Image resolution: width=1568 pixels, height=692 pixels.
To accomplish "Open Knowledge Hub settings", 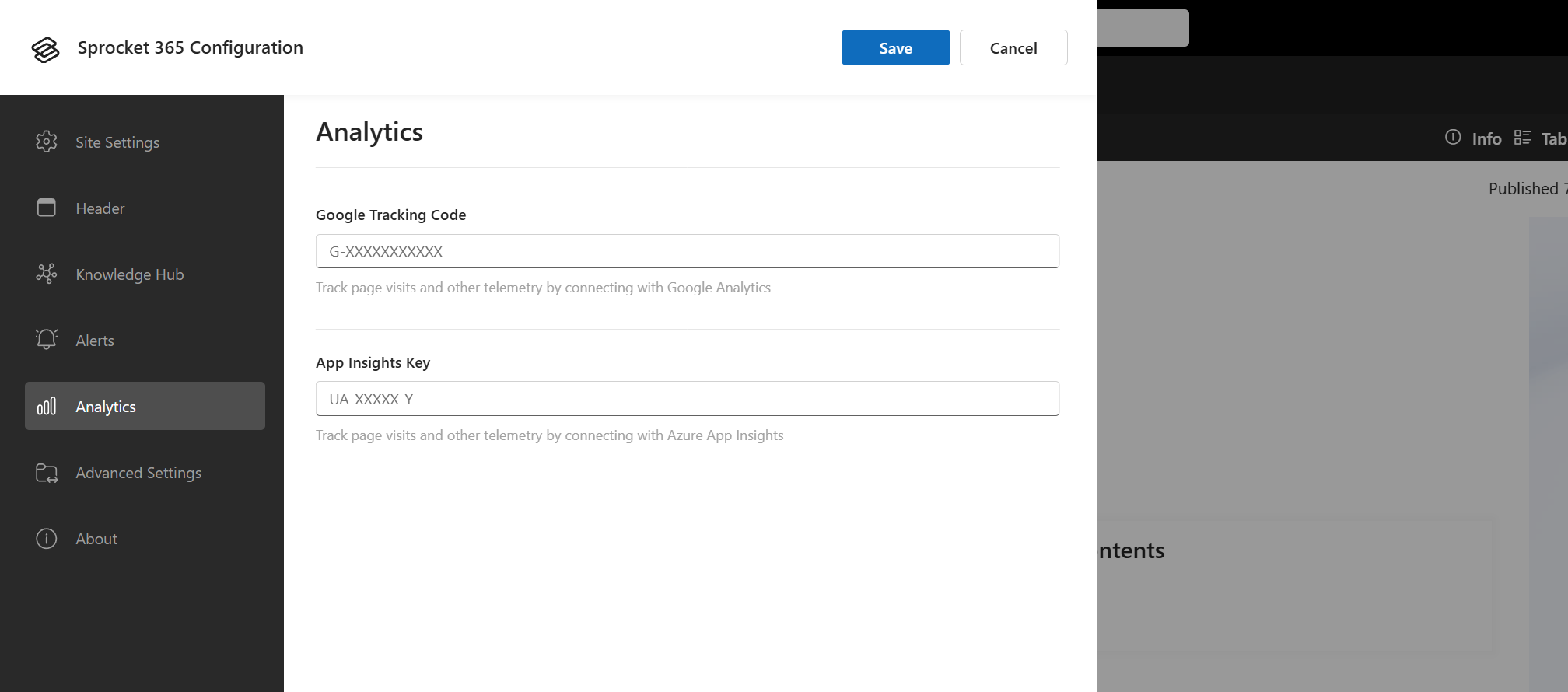I will (145, 274).
